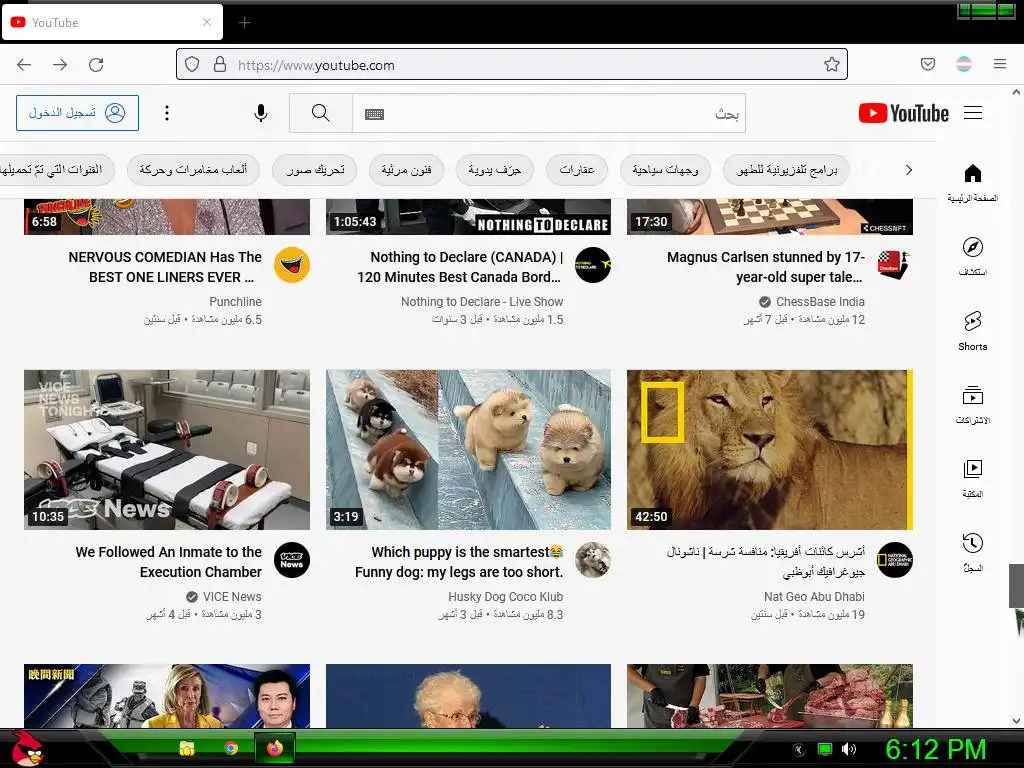
Task: Open the VICE News channel avatar
Action: click(292, 560)
